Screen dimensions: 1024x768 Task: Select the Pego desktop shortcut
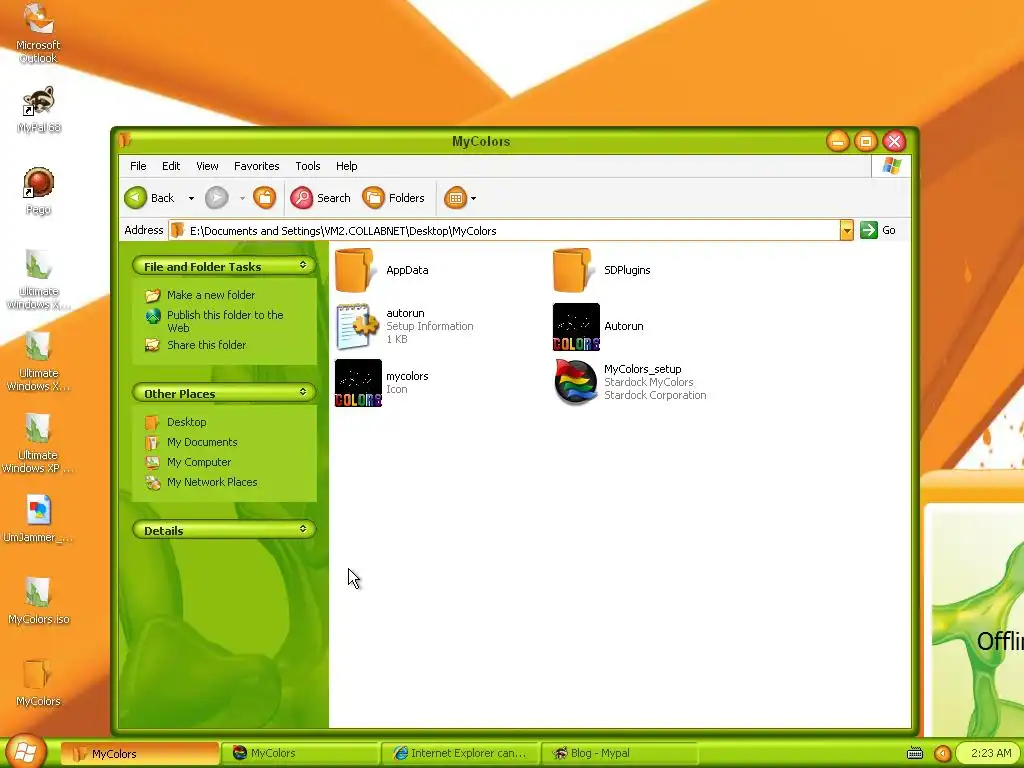pos(38,191)
